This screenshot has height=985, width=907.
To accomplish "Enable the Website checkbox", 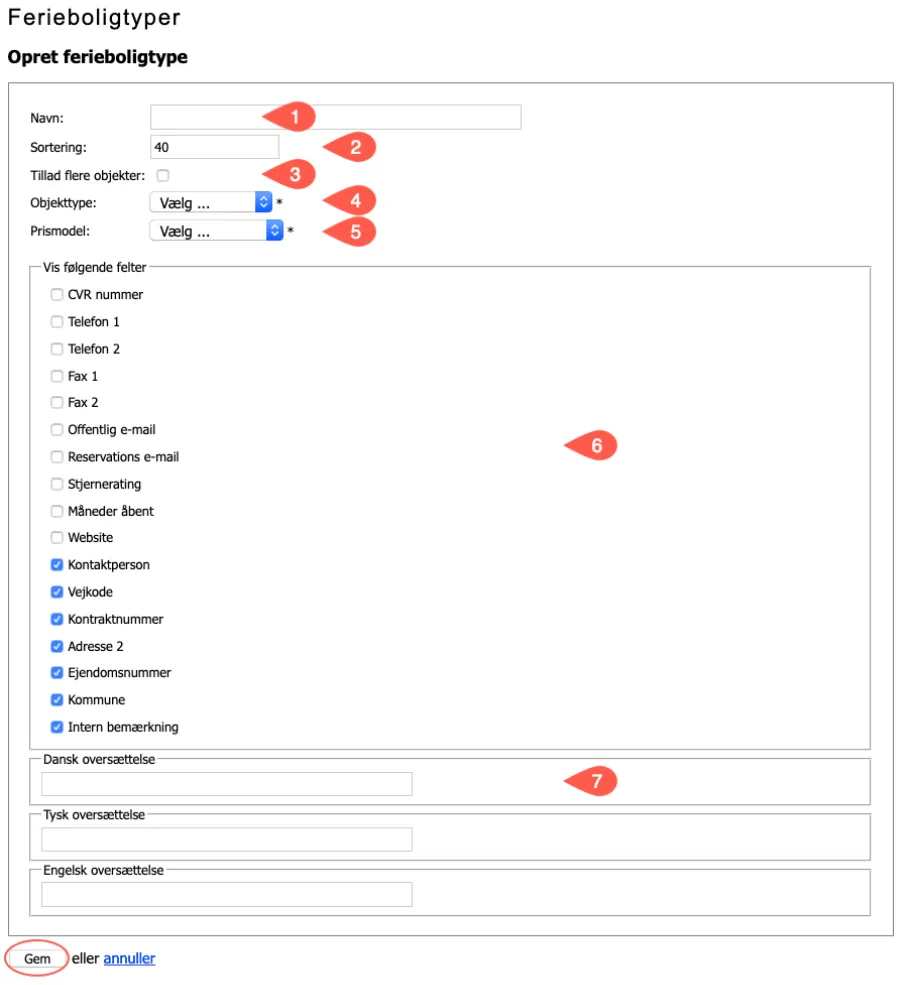I will click(x=57, y=538).
